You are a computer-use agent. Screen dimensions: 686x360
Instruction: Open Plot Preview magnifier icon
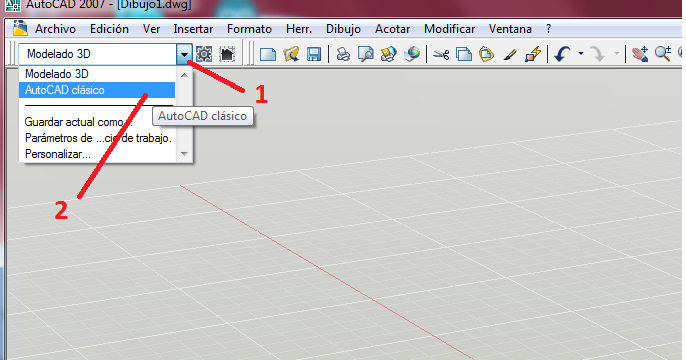(x=366, y=54)
